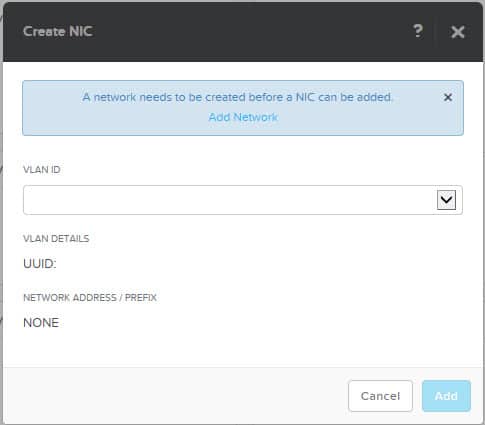Click the VLAN ID field label
Screen dimensions: 485x425
point(42,169)
